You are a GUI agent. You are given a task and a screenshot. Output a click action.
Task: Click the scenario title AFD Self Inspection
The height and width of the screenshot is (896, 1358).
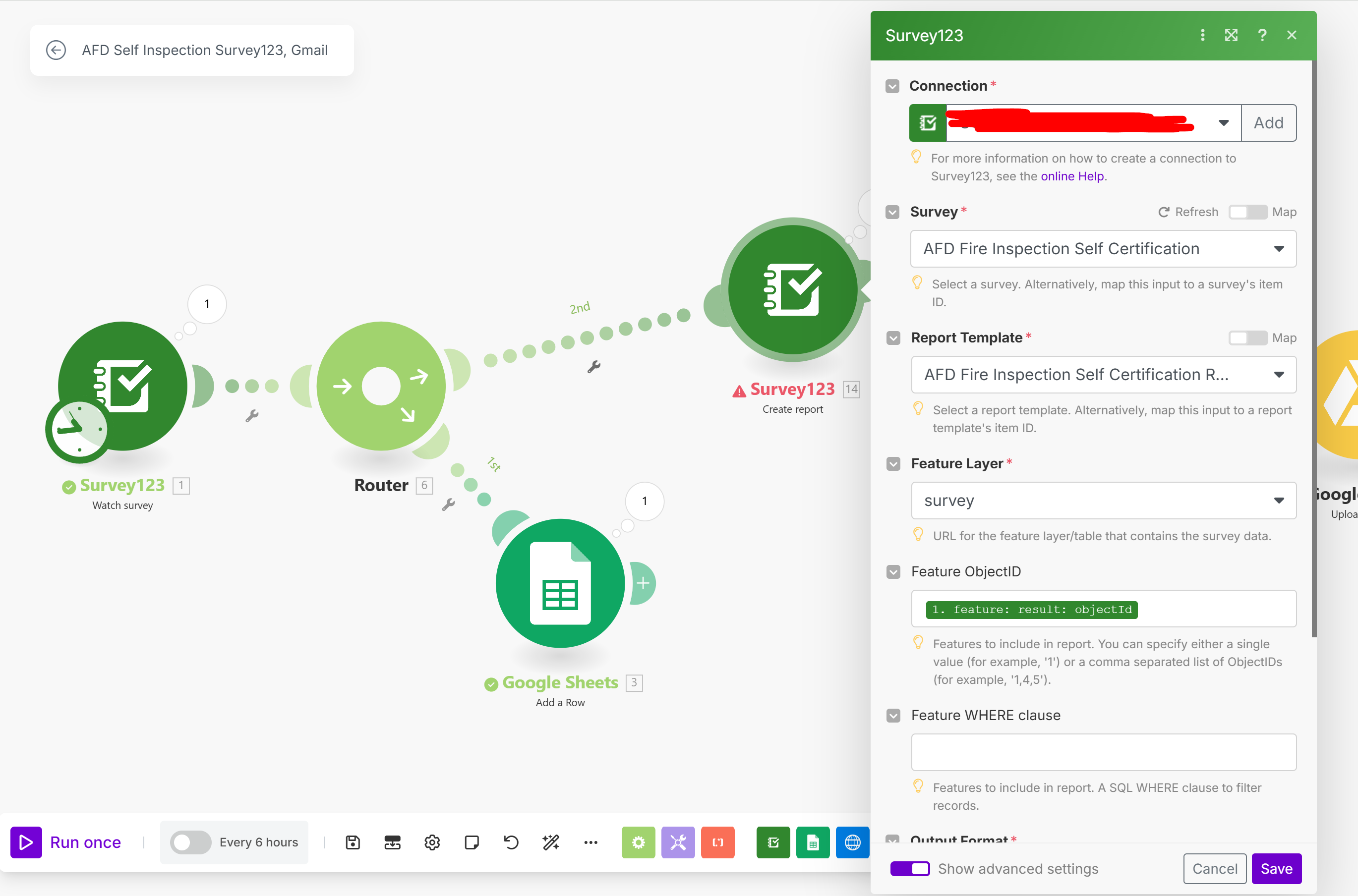pyautogui.click(x=205, y=50)
